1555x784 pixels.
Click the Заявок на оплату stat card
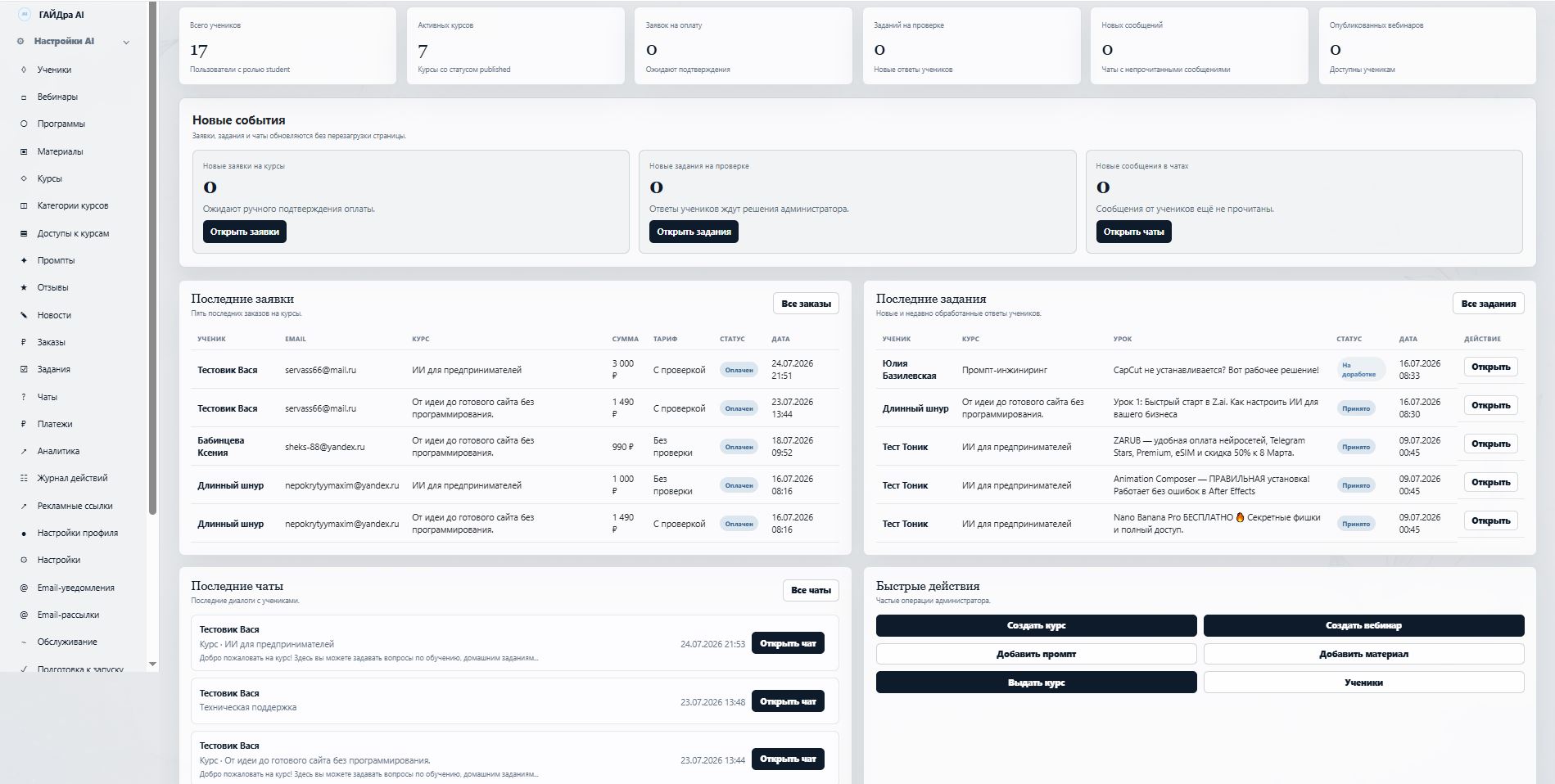[x=744, y=46]
